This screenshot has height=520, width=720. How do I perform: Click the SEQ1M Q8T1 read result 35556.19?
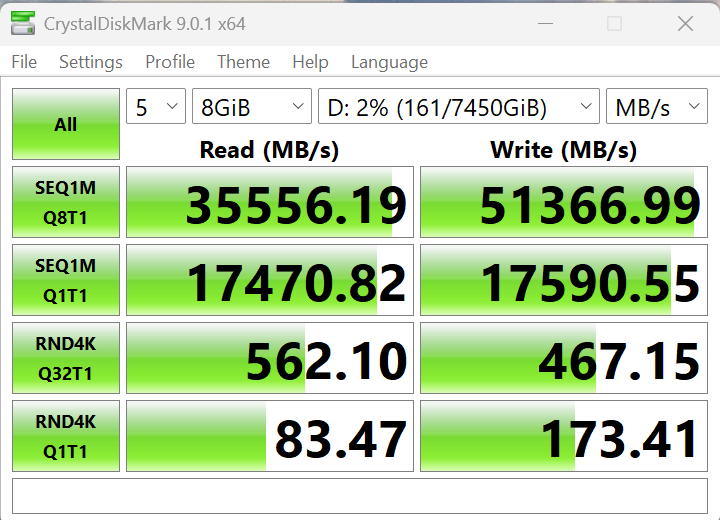pos(270,203)
